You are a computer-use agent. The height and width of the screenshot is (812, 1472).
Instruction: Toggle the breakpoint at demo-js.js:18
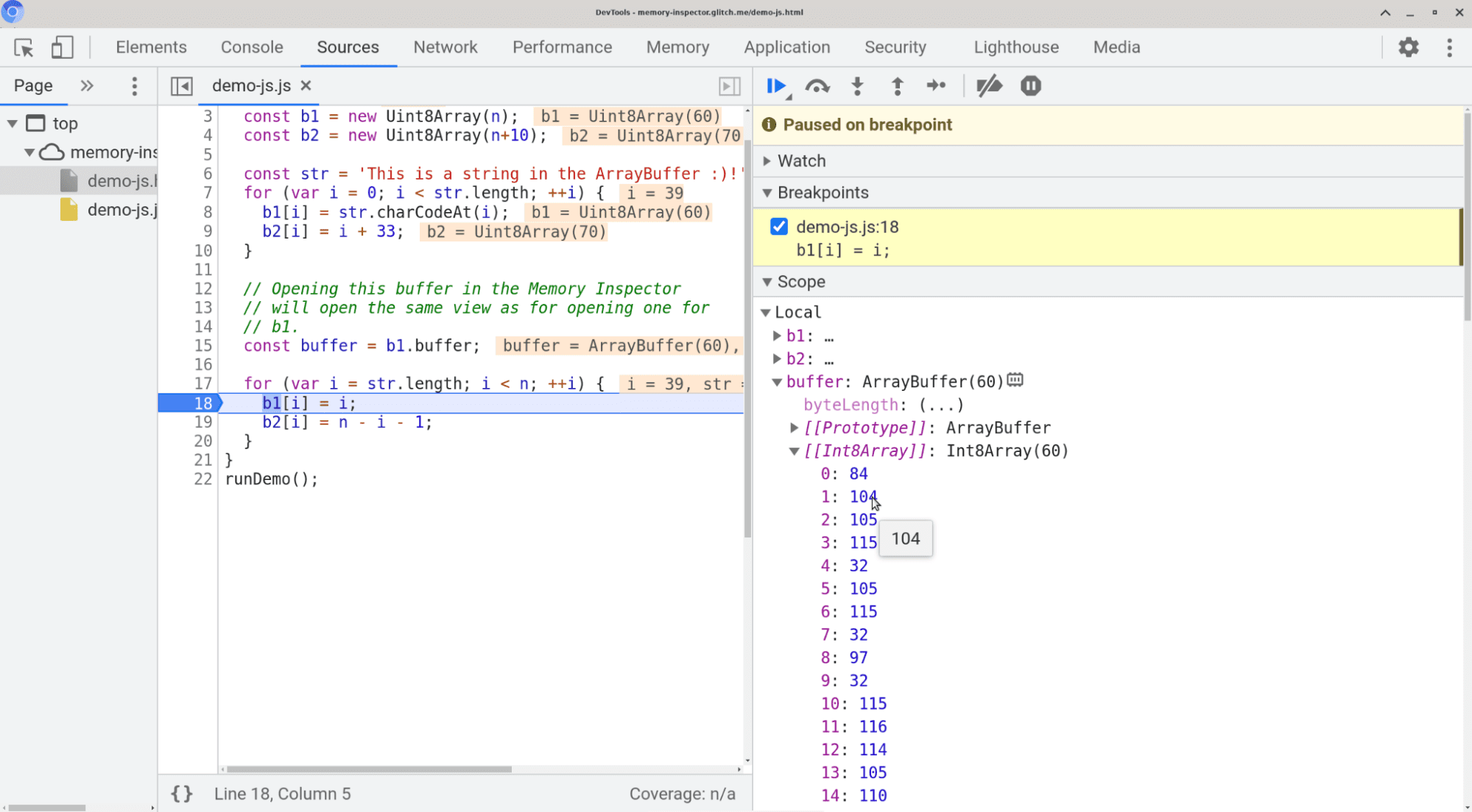coord(779,227)
